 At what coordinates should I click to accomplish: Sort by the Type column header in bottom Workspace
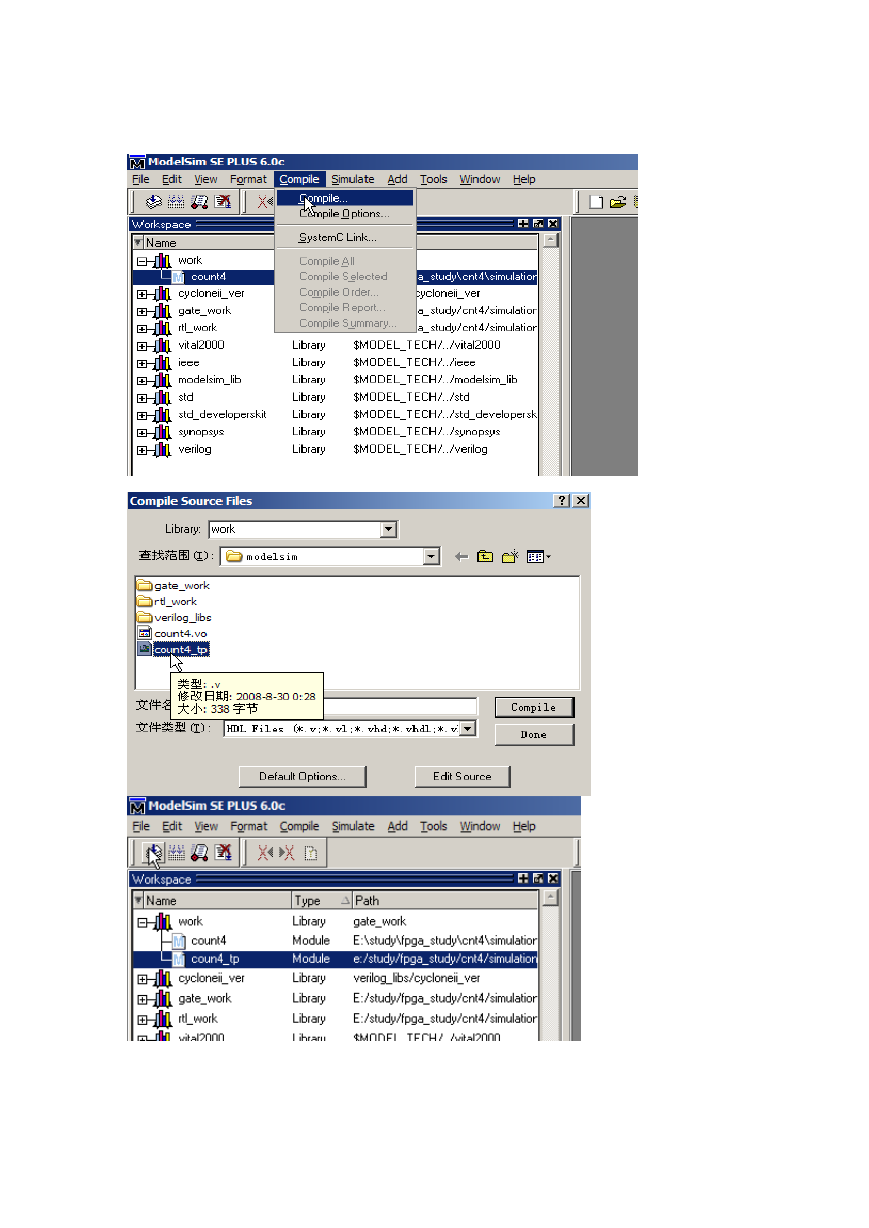pyautogui.click(x=321, y=901)
